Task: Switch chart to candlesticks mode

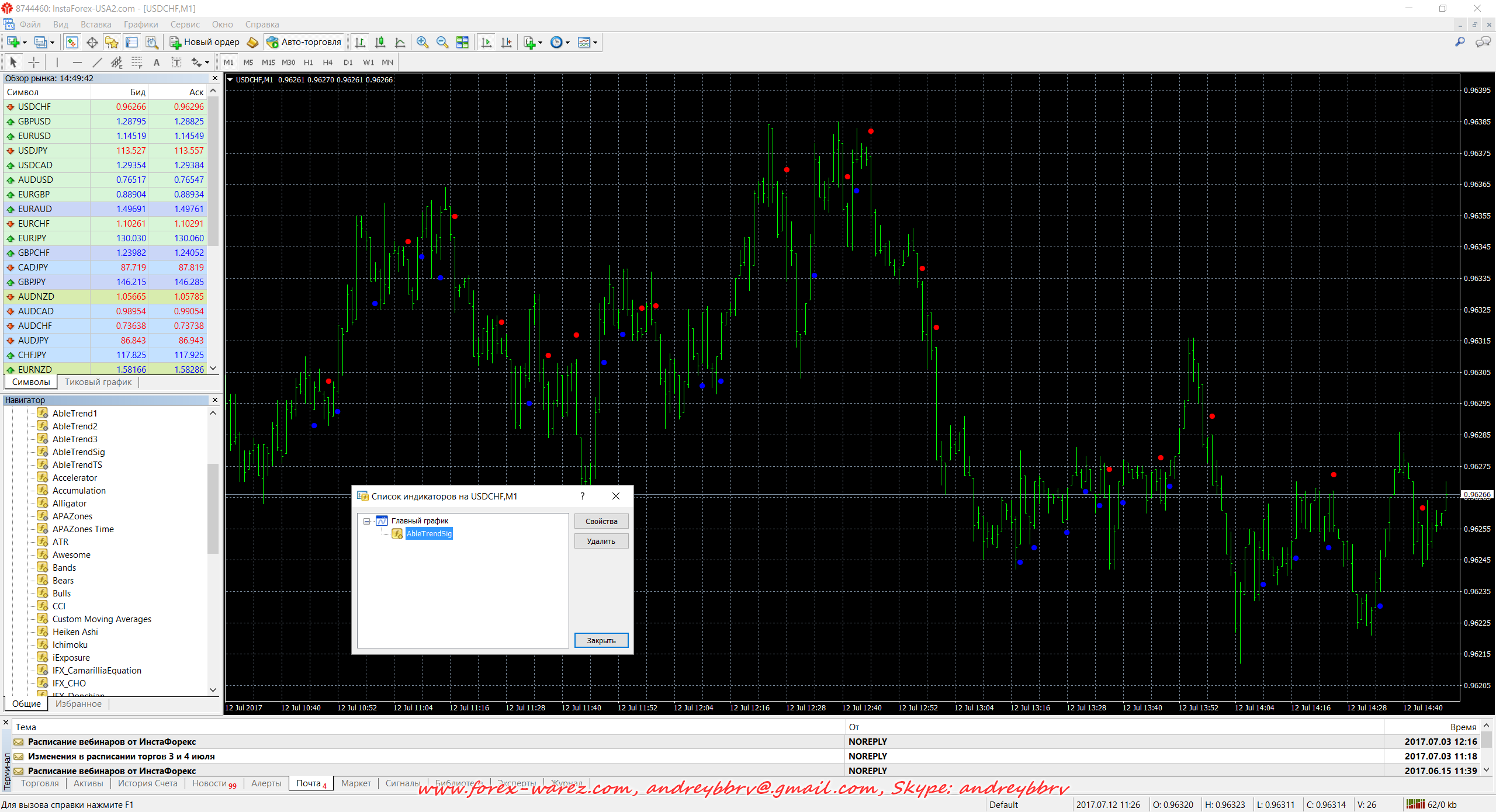Action: (380, 42)
